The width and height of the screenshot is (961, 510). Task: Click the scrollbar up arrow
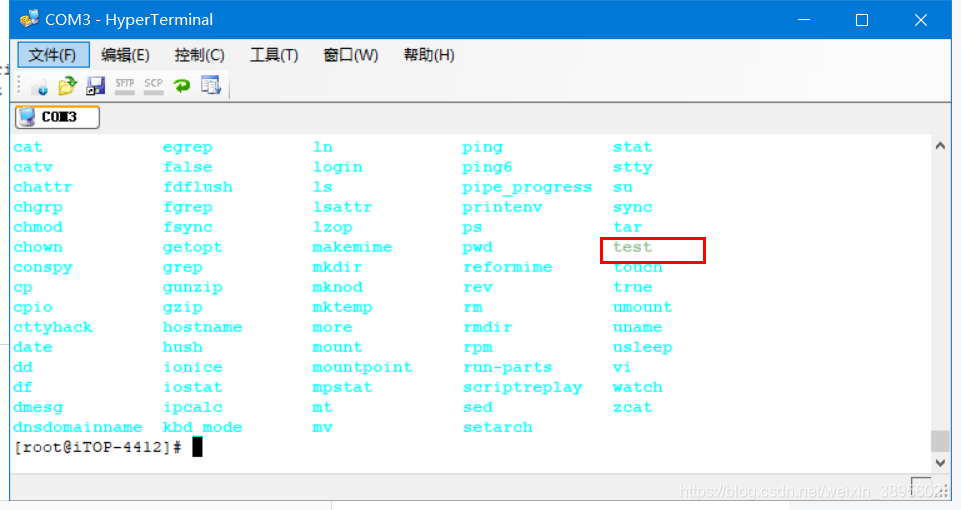(x=940, y=146)
